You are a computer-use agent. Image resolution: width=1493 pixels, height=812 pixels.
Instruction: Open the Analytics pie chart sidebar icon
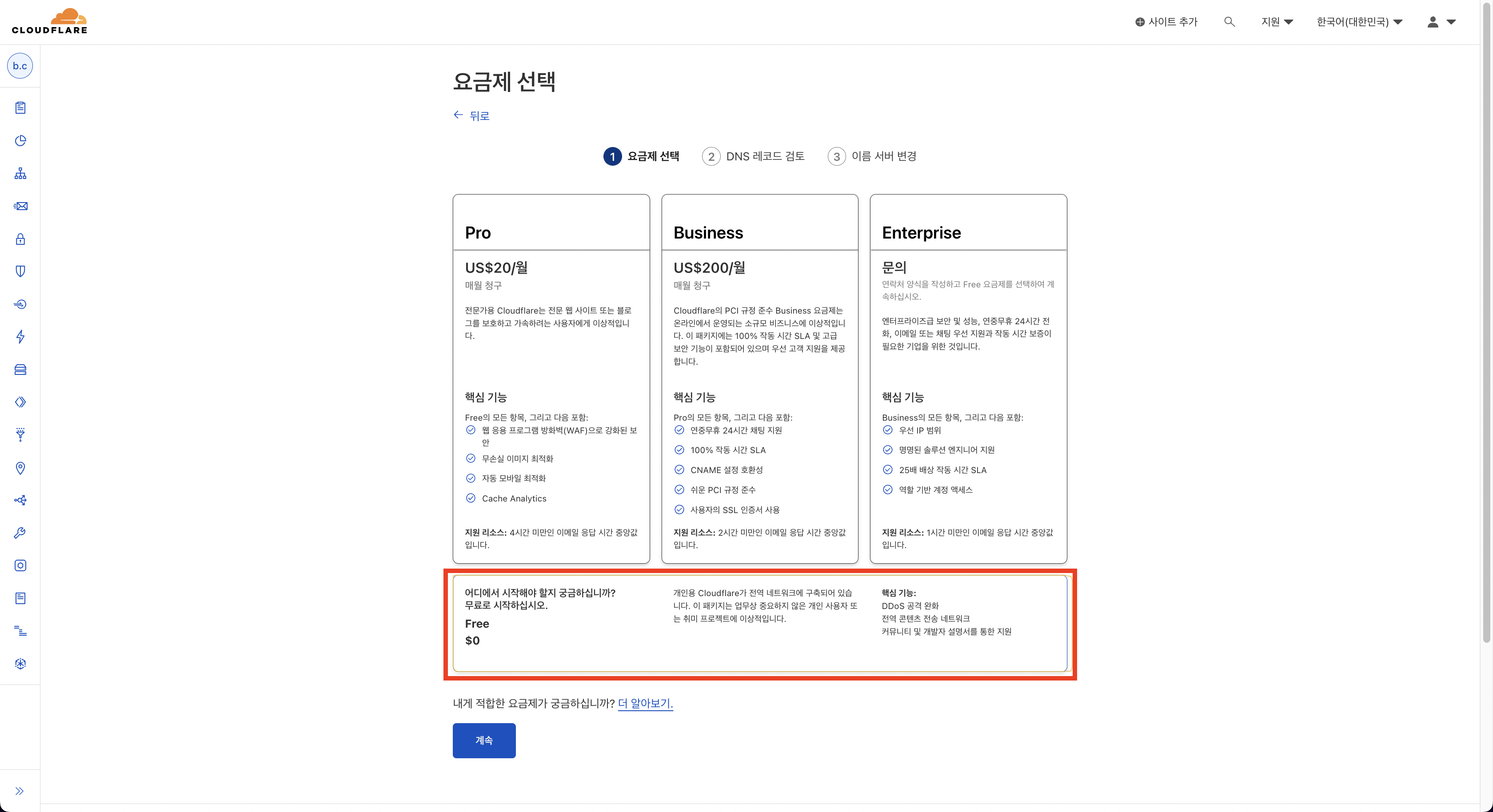pos(20,141)
